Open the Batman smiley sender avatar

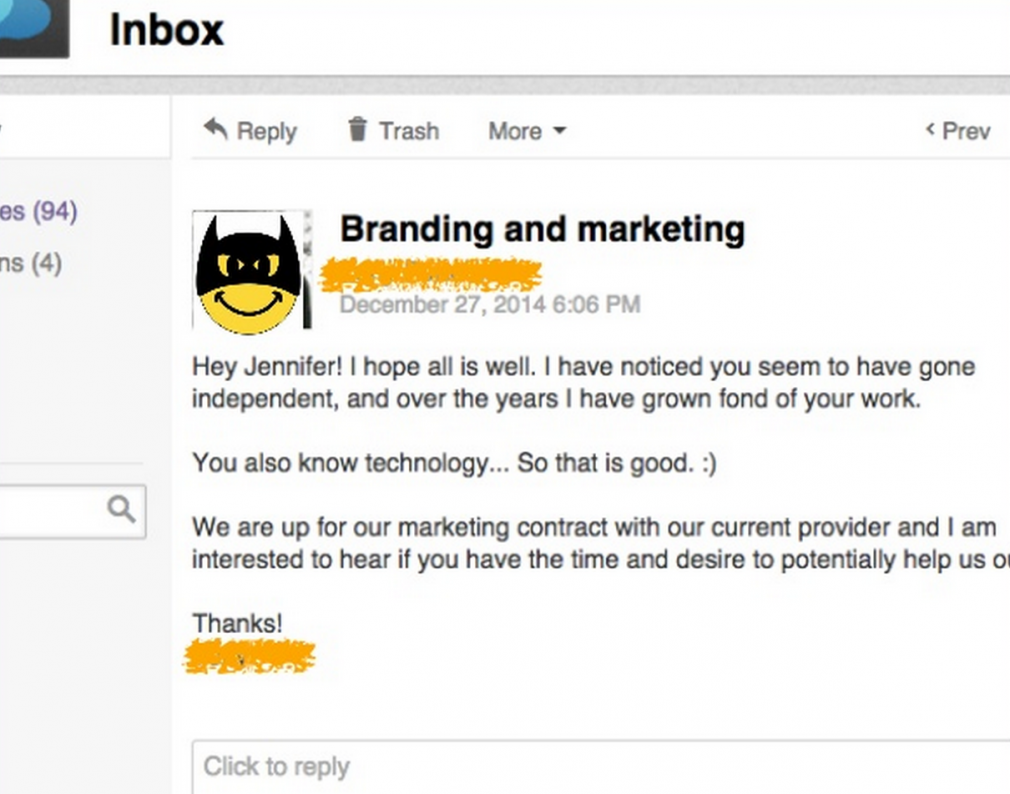(252, 270)
